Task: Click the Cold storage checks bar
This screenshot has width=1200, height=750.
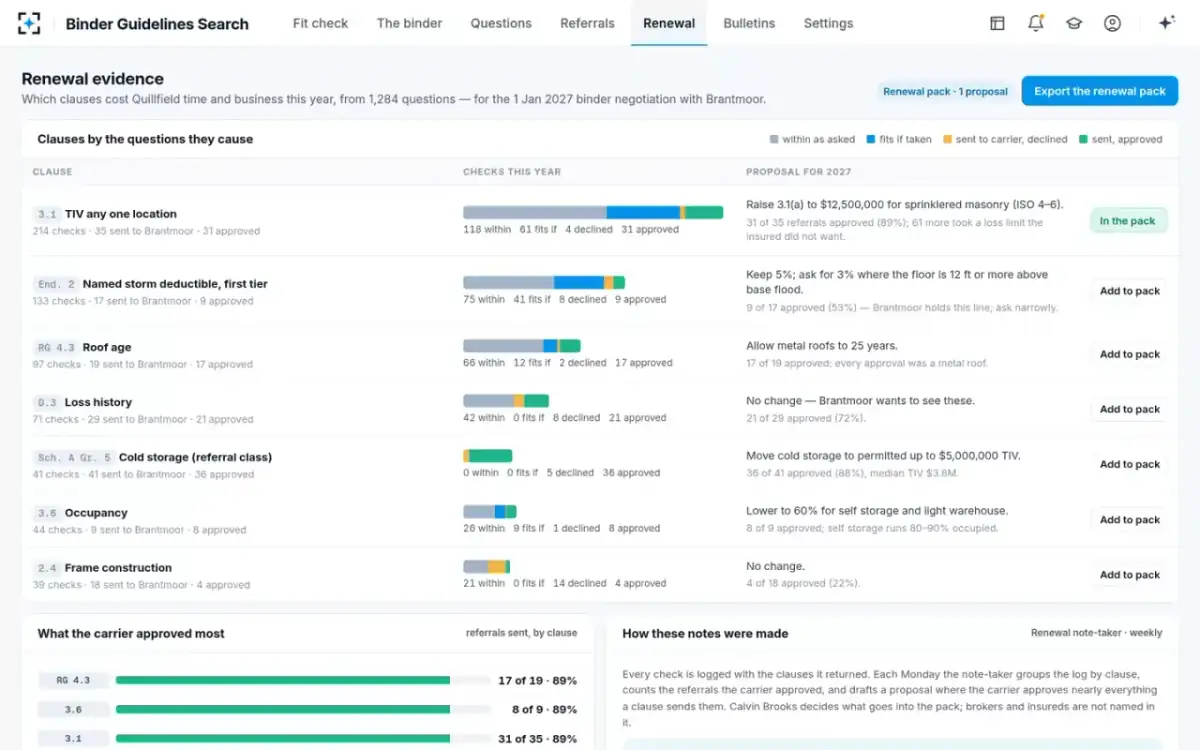Action: tap(488, 456)
